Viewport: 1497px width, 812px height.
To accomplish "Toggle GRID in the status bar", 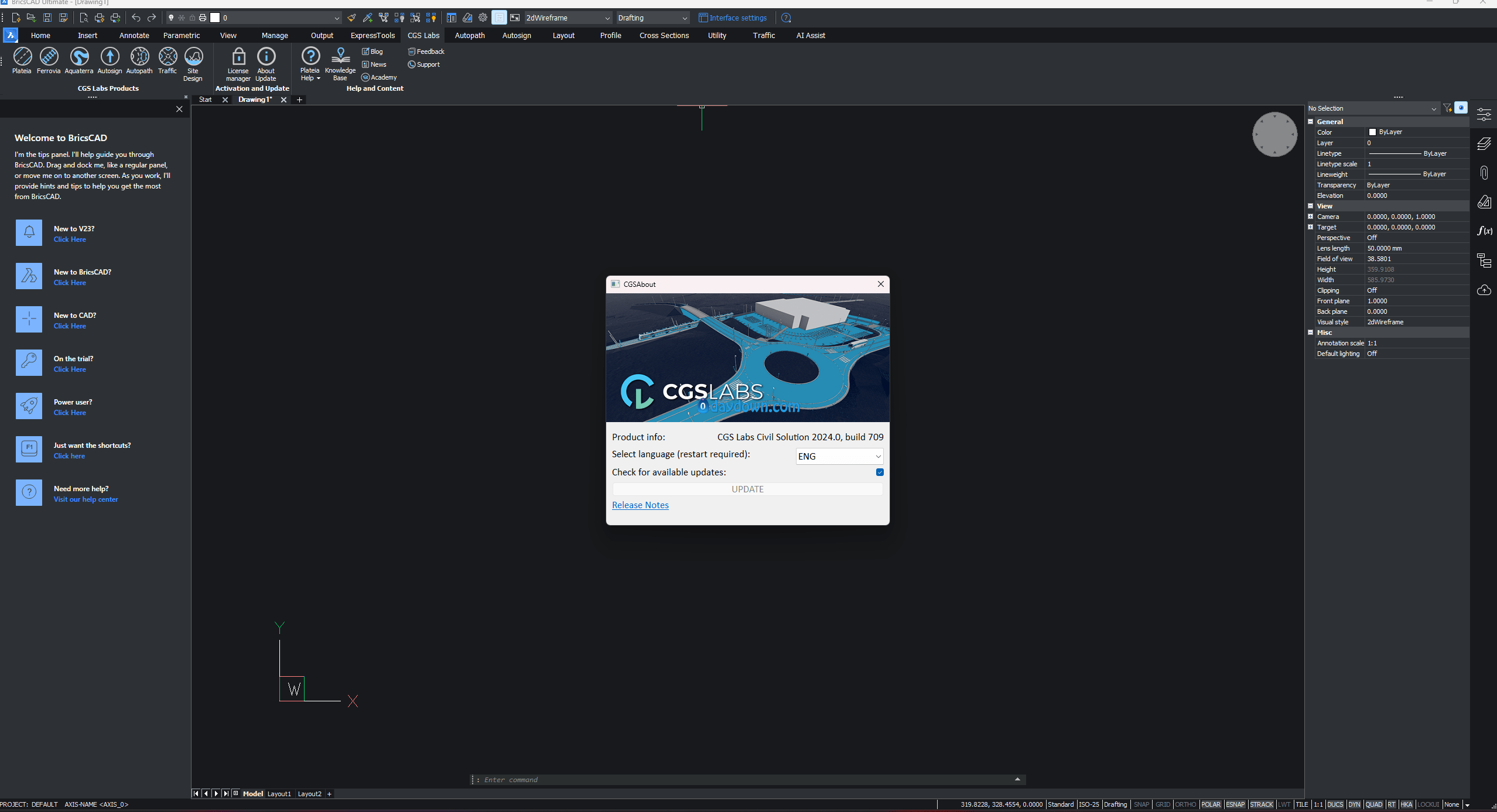I will coord(1163,804).
